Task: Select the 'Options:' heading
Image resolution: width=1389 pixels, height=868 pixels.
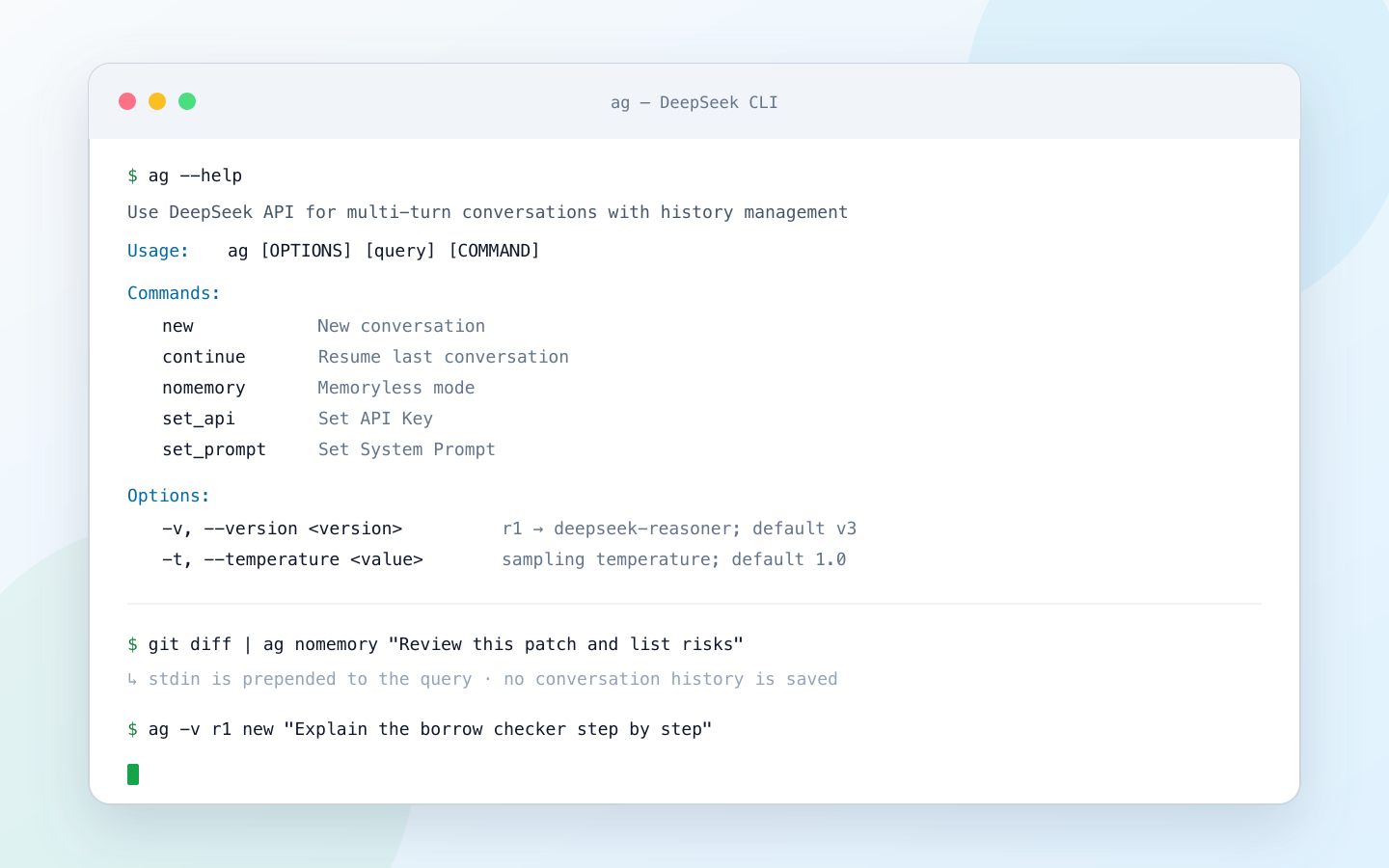Action: 169,496
